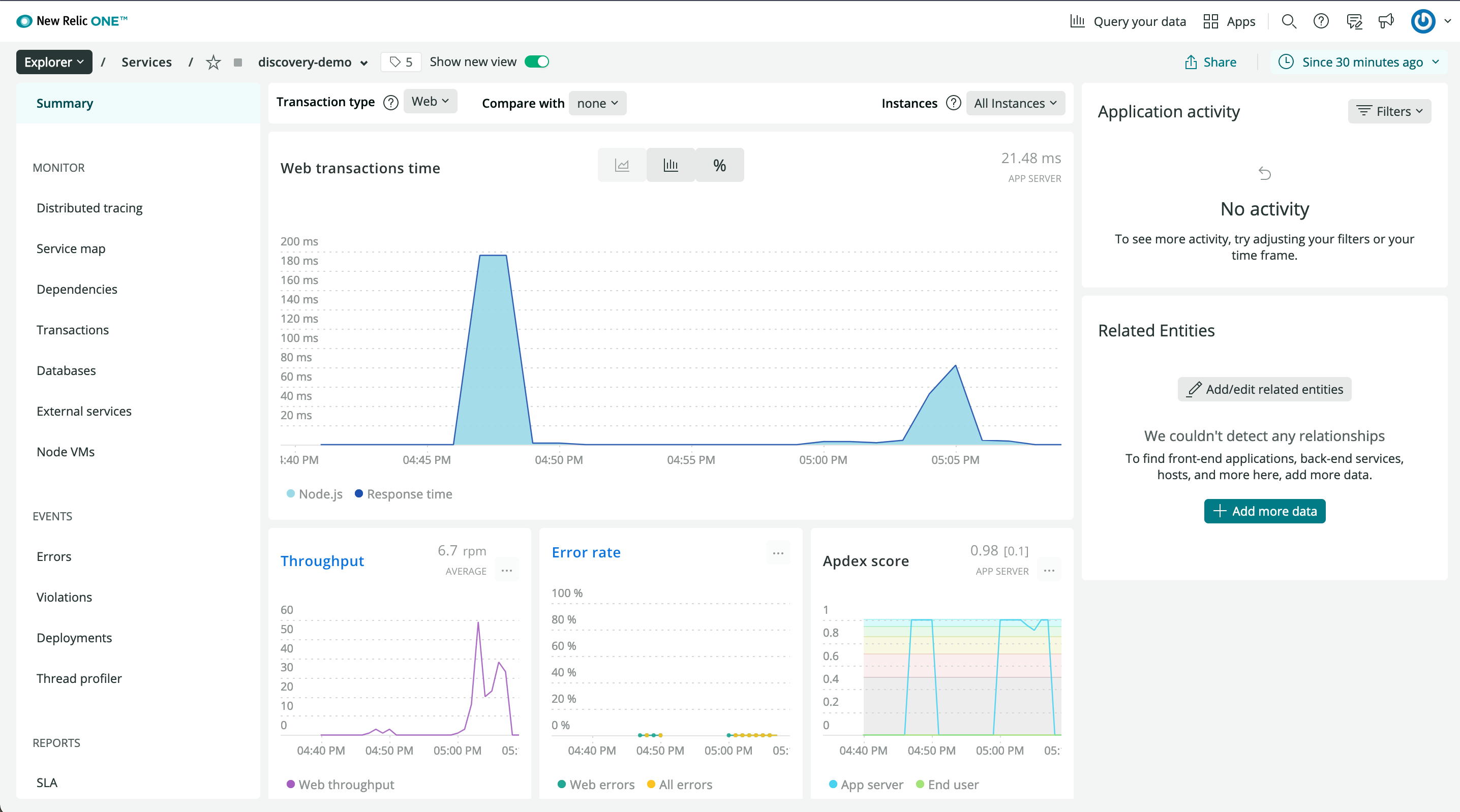The image size is (1460, 812).
Task: Open the search magnifier icon
Action: point(1289,21)
